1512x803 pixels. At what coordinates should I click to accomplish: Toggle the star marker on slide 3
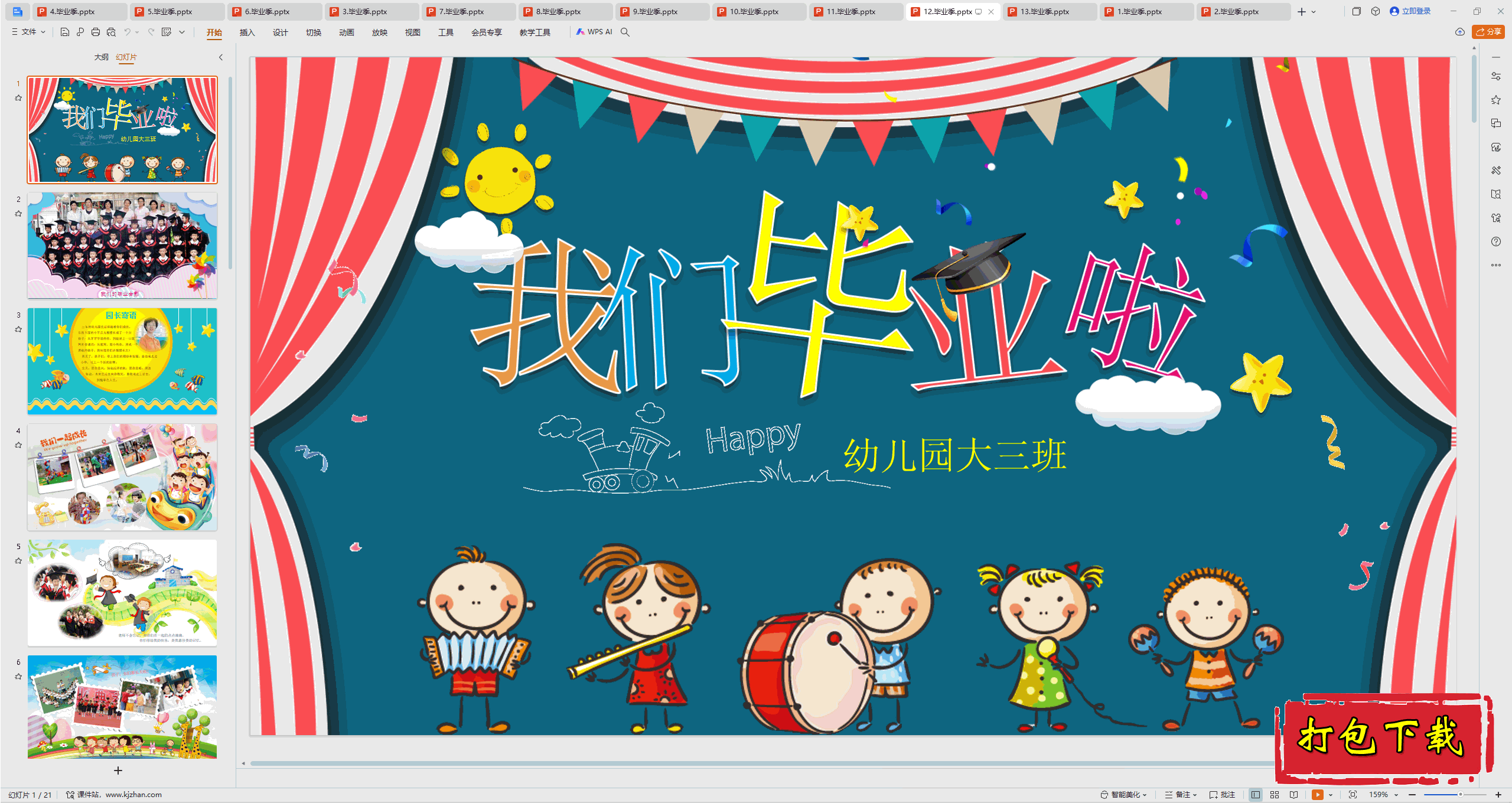[x=18, y=329]
